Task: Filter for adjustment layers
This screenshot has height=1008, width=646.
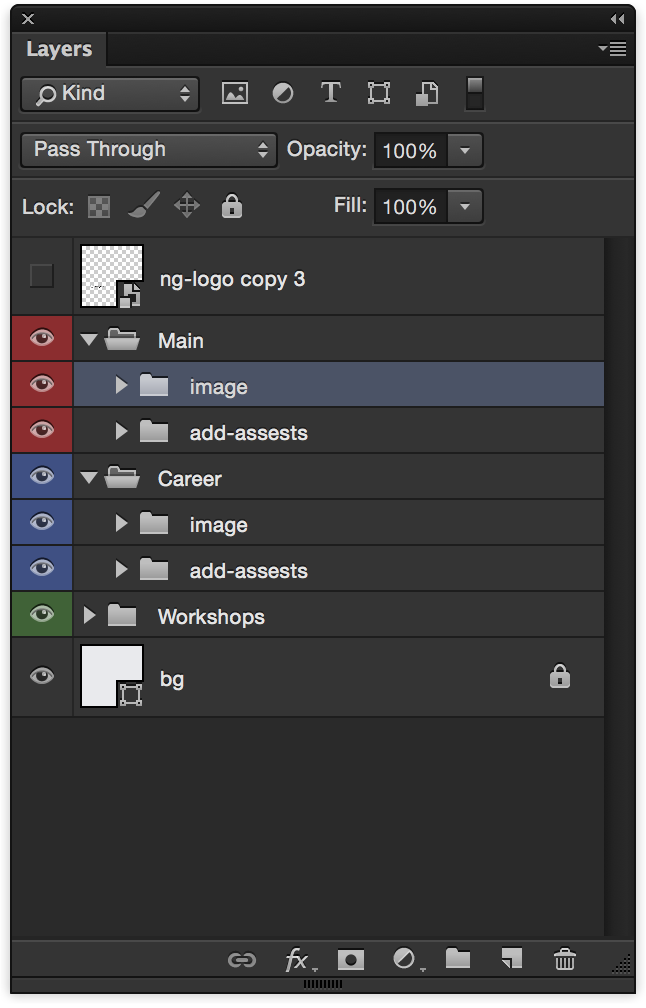Action: pyautogui.click(x=283, y=94)
